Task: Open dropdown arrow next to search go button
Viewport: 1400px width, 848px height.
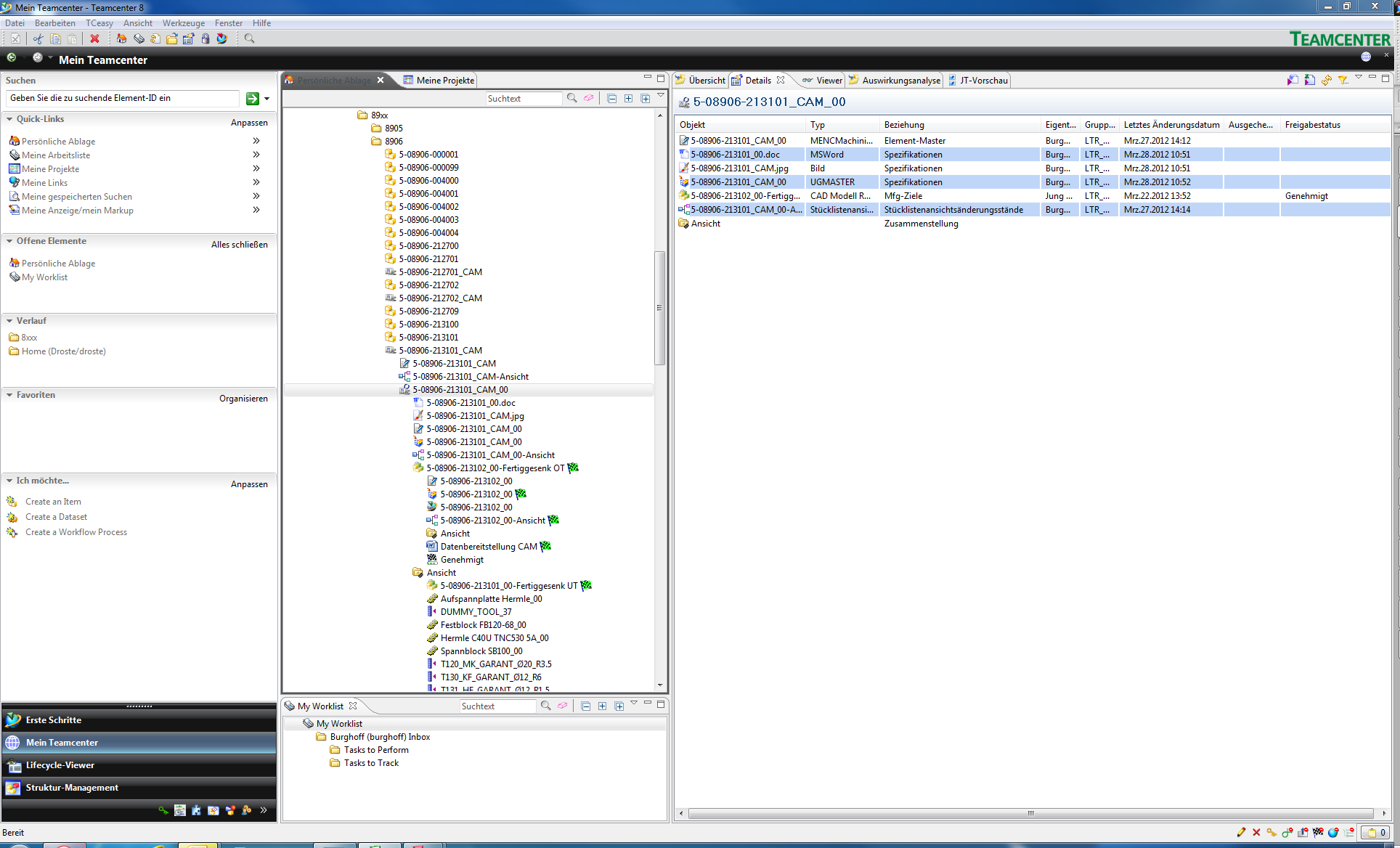Action: (x=267, y=99)
